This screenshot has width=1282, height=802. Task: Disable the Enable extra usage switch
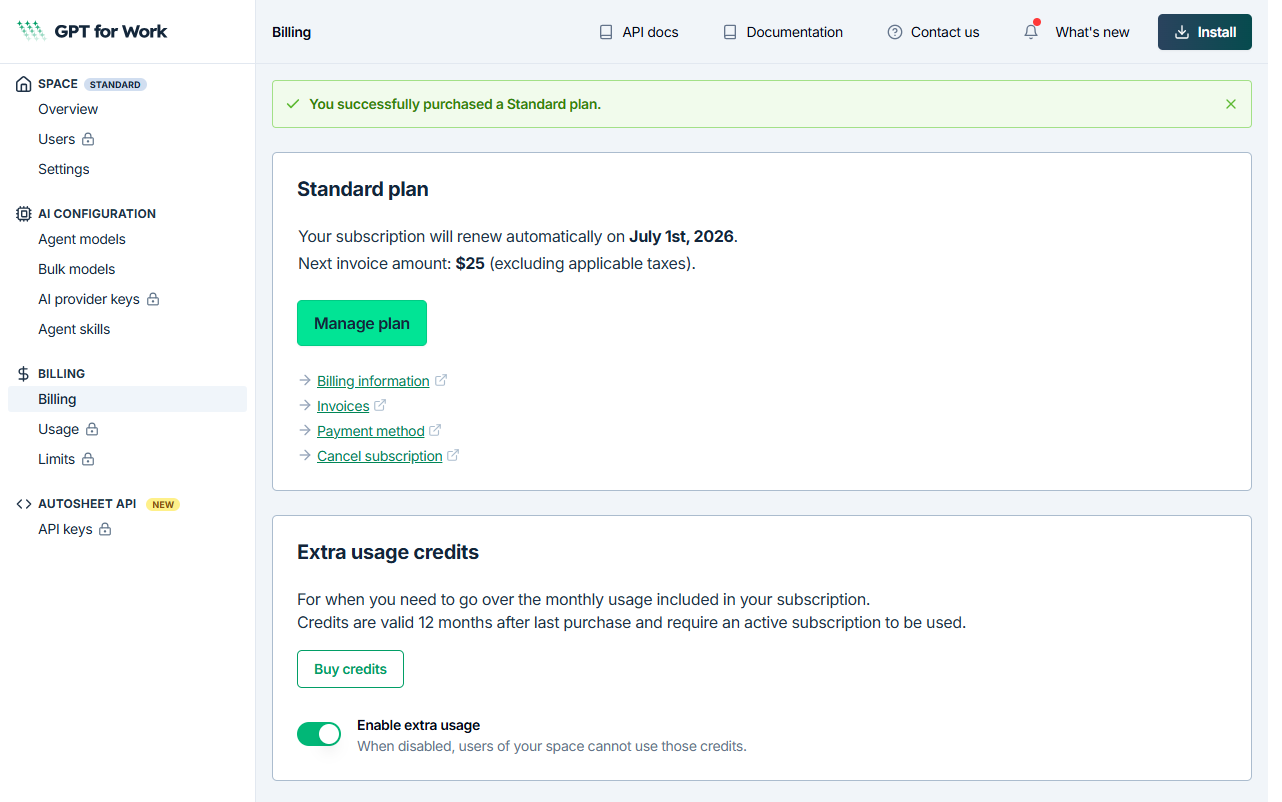click(319, 734)
